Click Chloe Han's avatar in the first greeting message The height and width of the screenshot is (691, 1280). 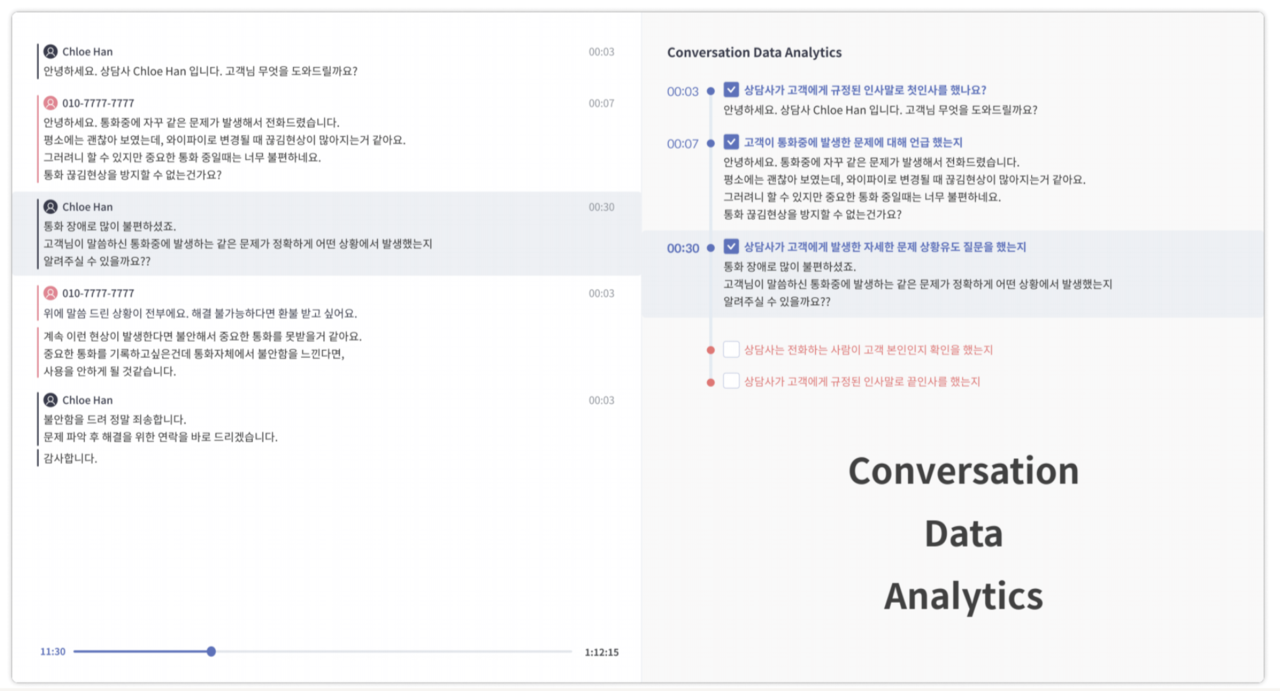(x=50, y=51)
